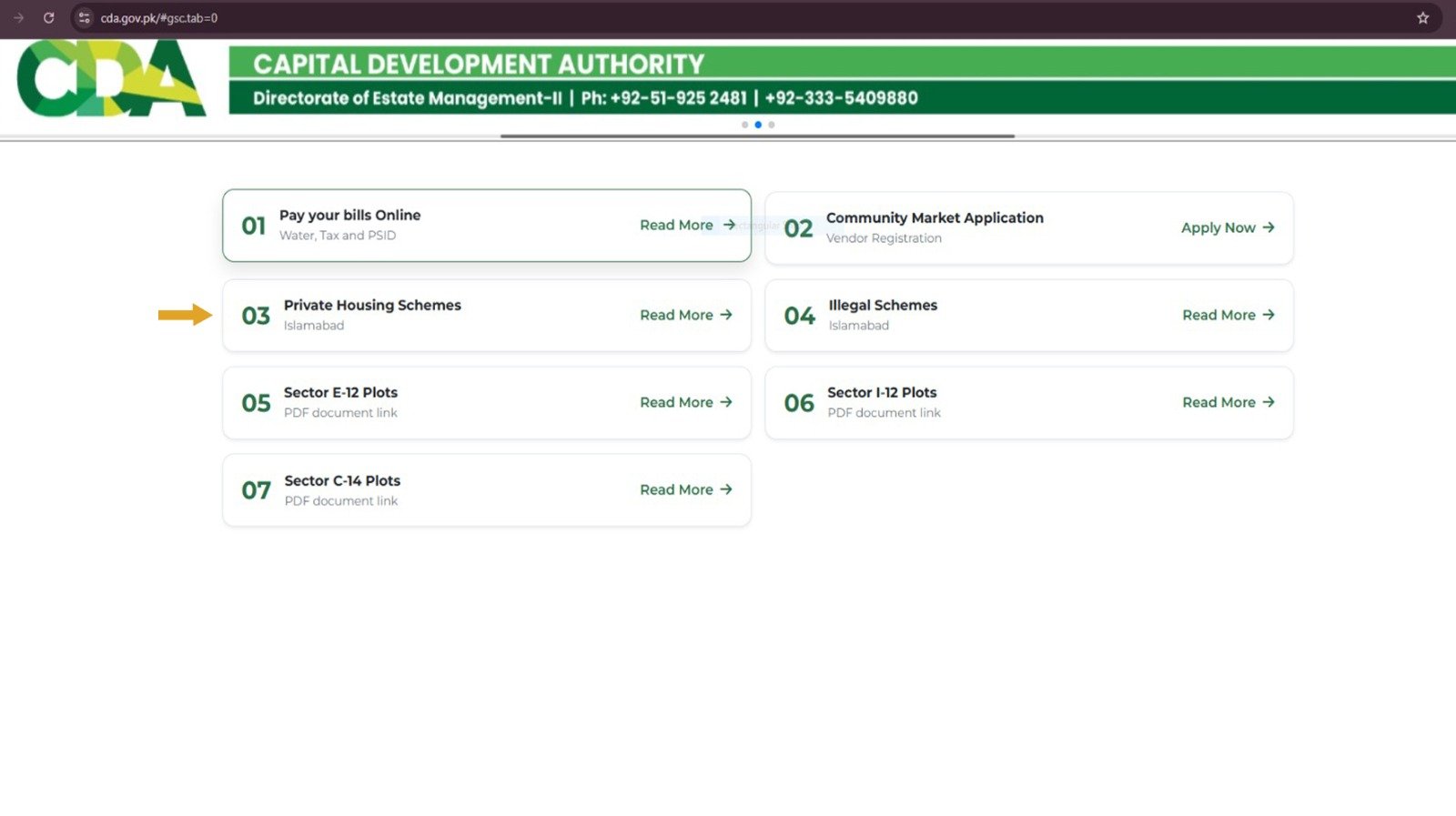Click PDF document link under Sector I-12

click(884, 413)
